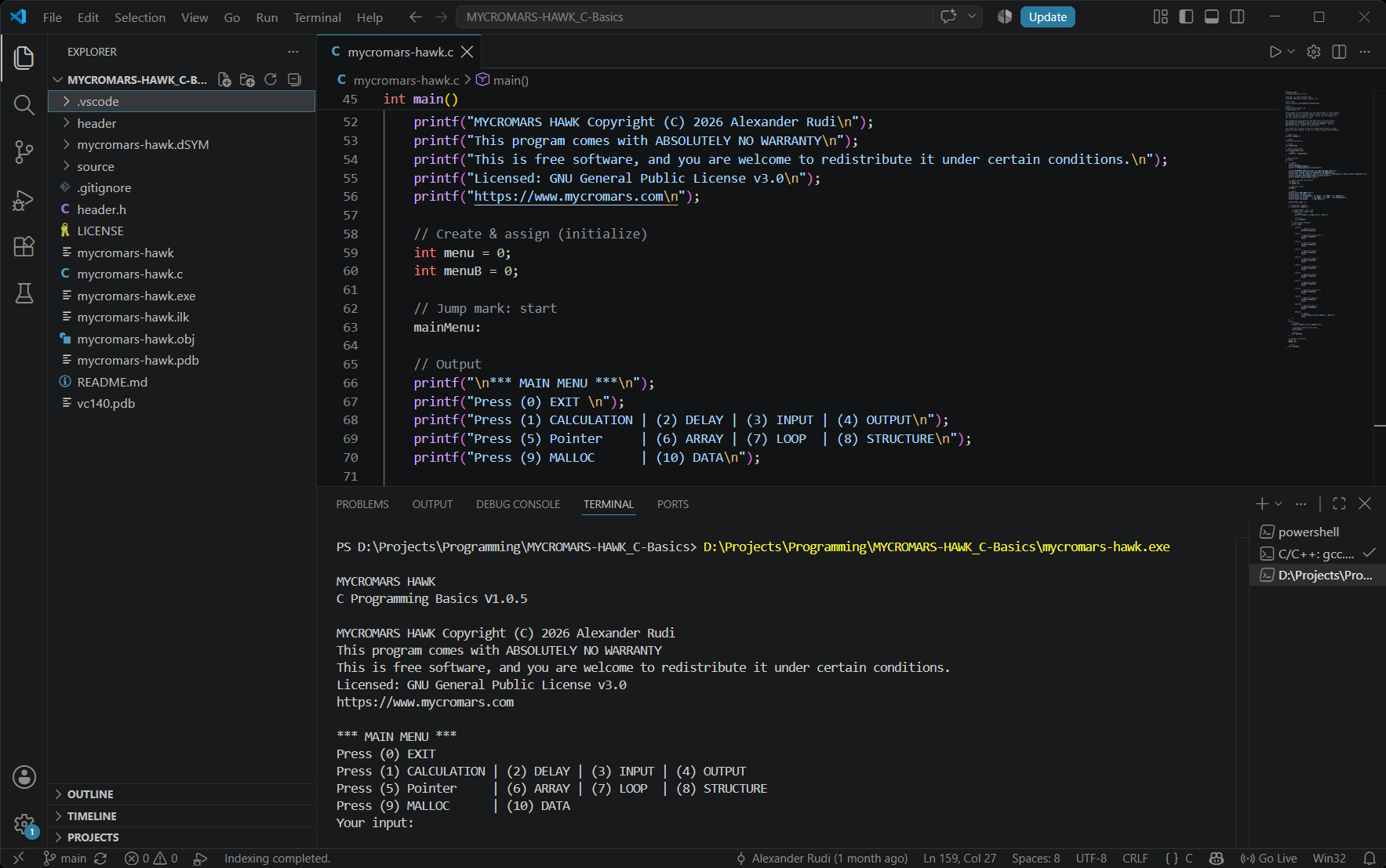Click the CRLF end-of-line selector
The image size is (1386, 868).
click(1135, 859)
